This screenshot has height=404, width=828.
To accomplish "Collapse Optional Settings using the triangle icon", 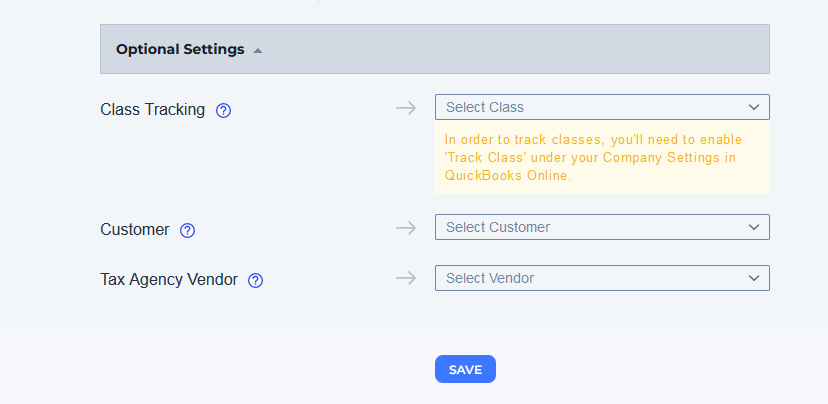I will (x=258, y=51).
